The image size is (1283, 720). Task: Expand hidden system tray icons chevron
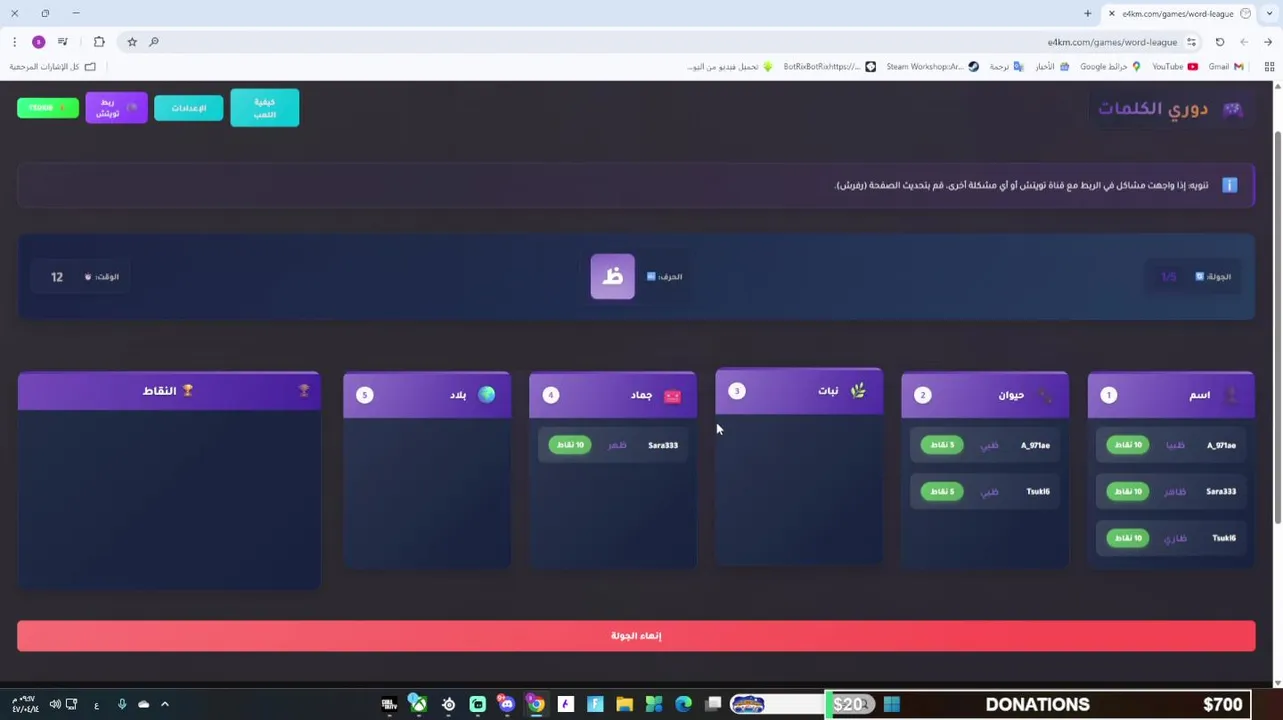click(x=165, y=705)
